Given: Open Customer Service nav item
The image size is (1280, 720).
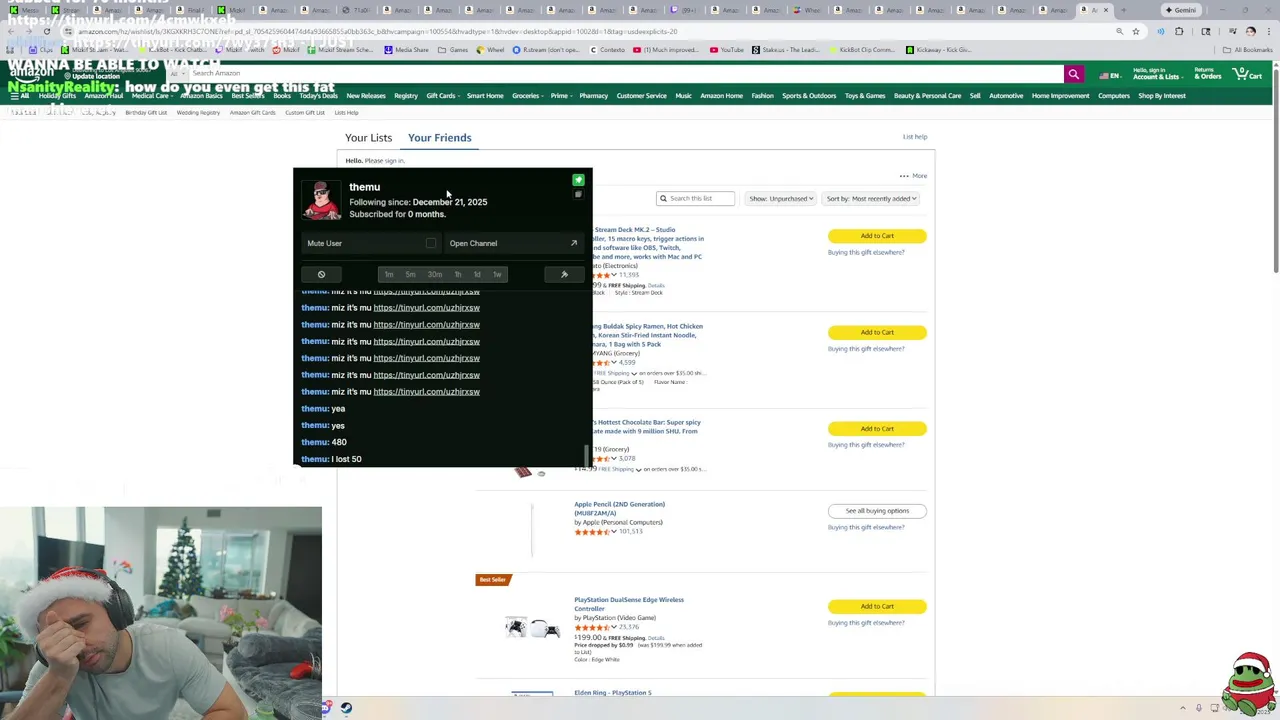Looking at the screenshot, I should 641,96.
